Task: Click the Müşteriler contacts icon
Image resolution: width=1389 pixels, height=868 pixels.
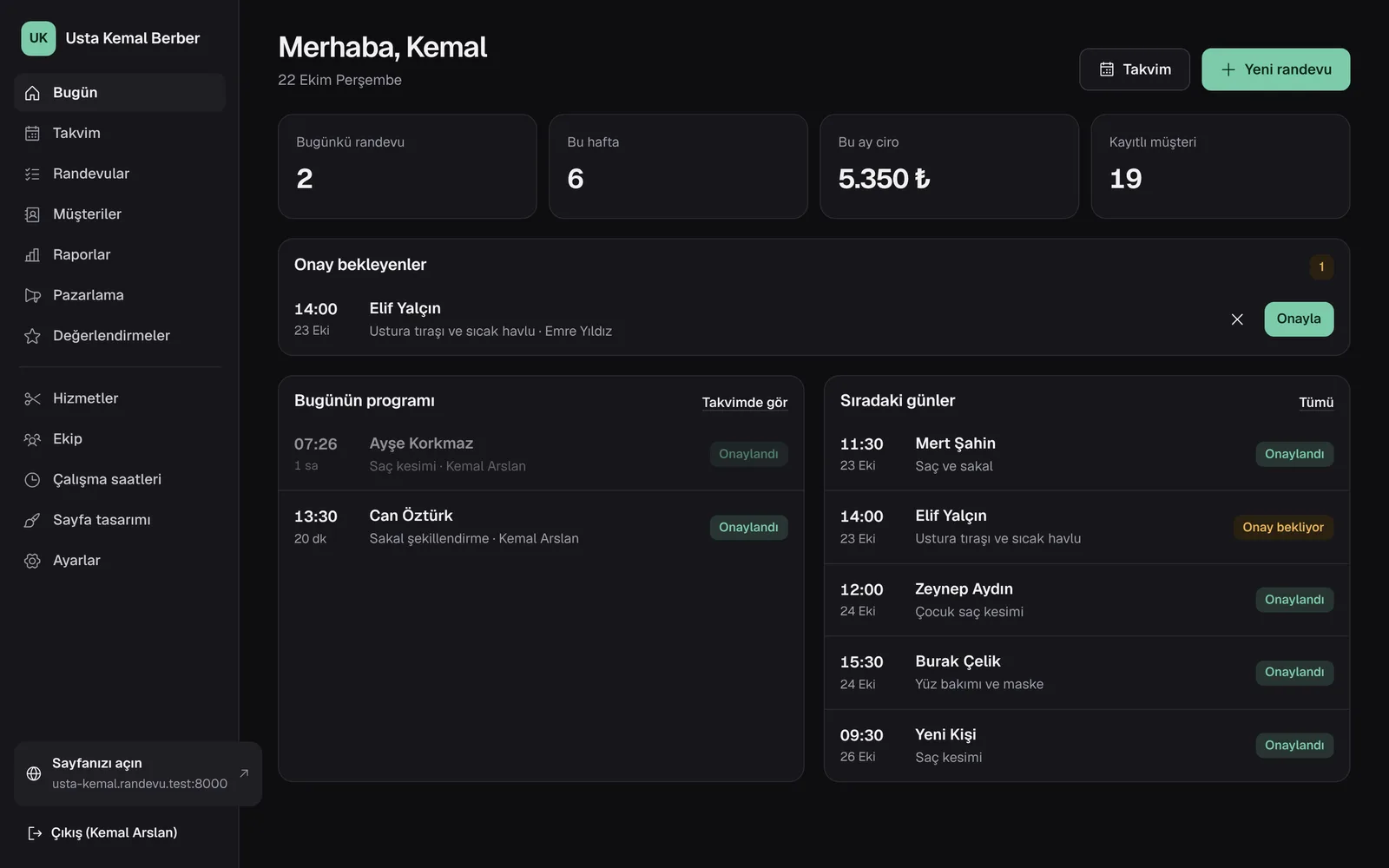Action: pyautogui.click(x=32, y=214)
